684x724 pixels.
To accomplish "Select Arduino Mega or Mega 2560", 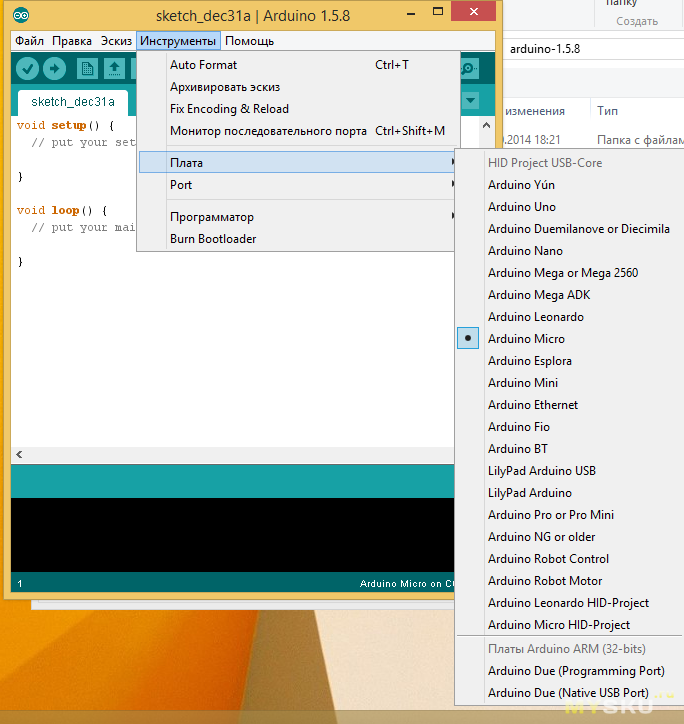I will 569,273.
